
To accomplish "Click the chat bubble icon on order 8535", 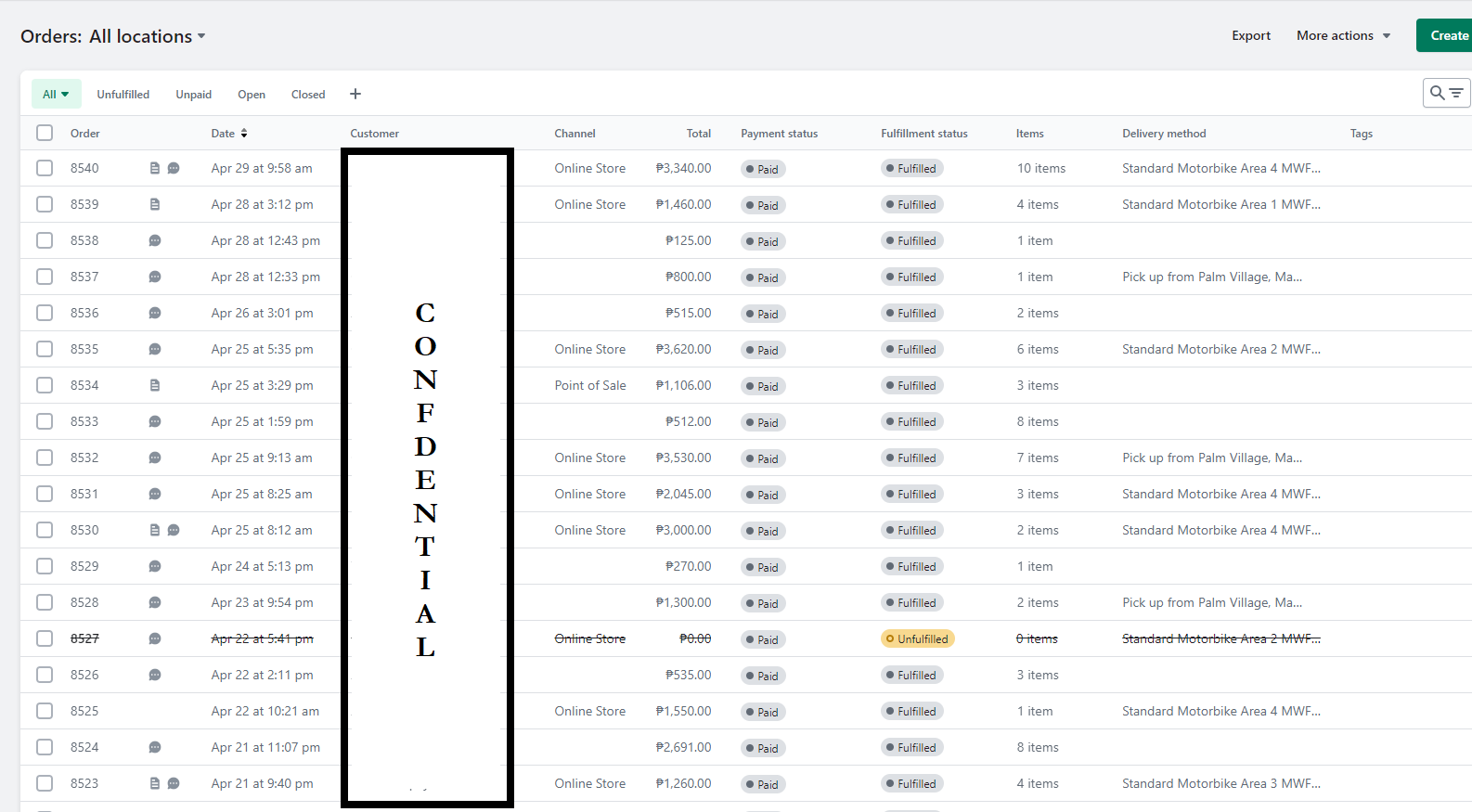I will (x=155, y=349).
